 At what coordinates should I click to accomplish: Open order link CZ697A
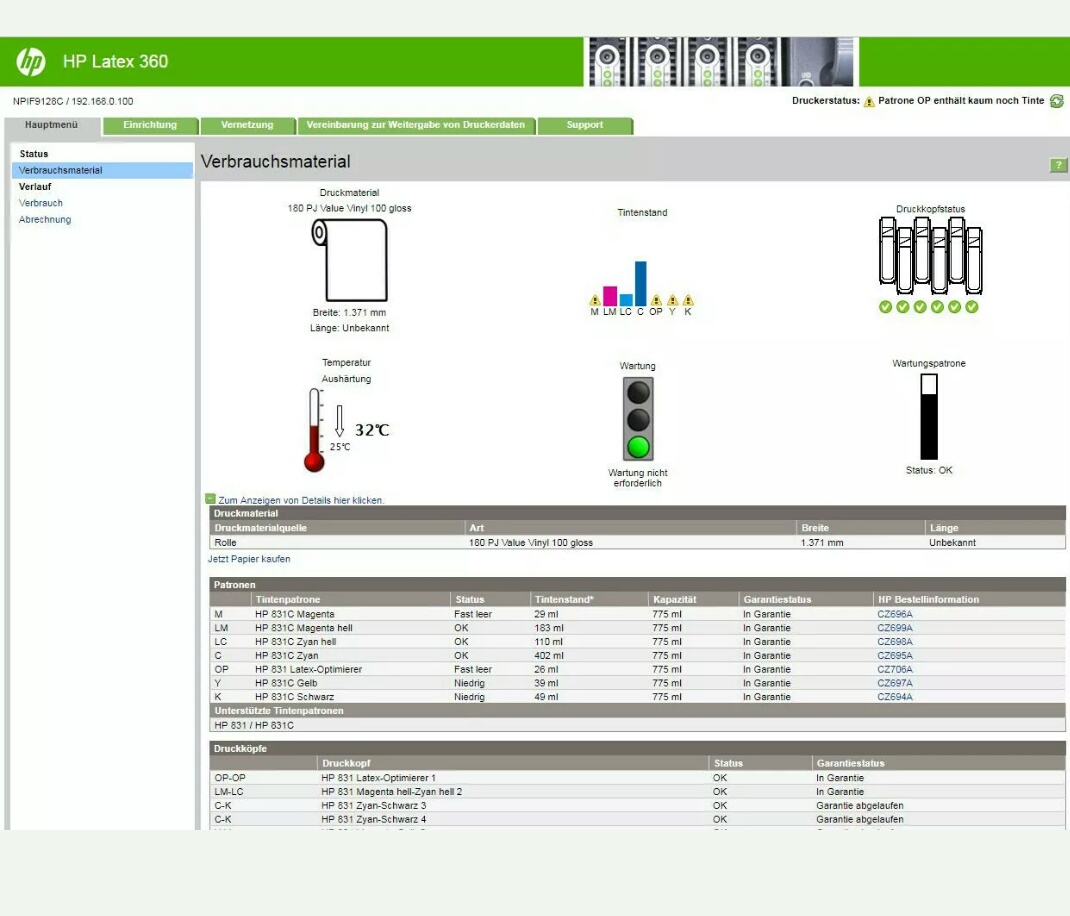click(x=895, y=683)
